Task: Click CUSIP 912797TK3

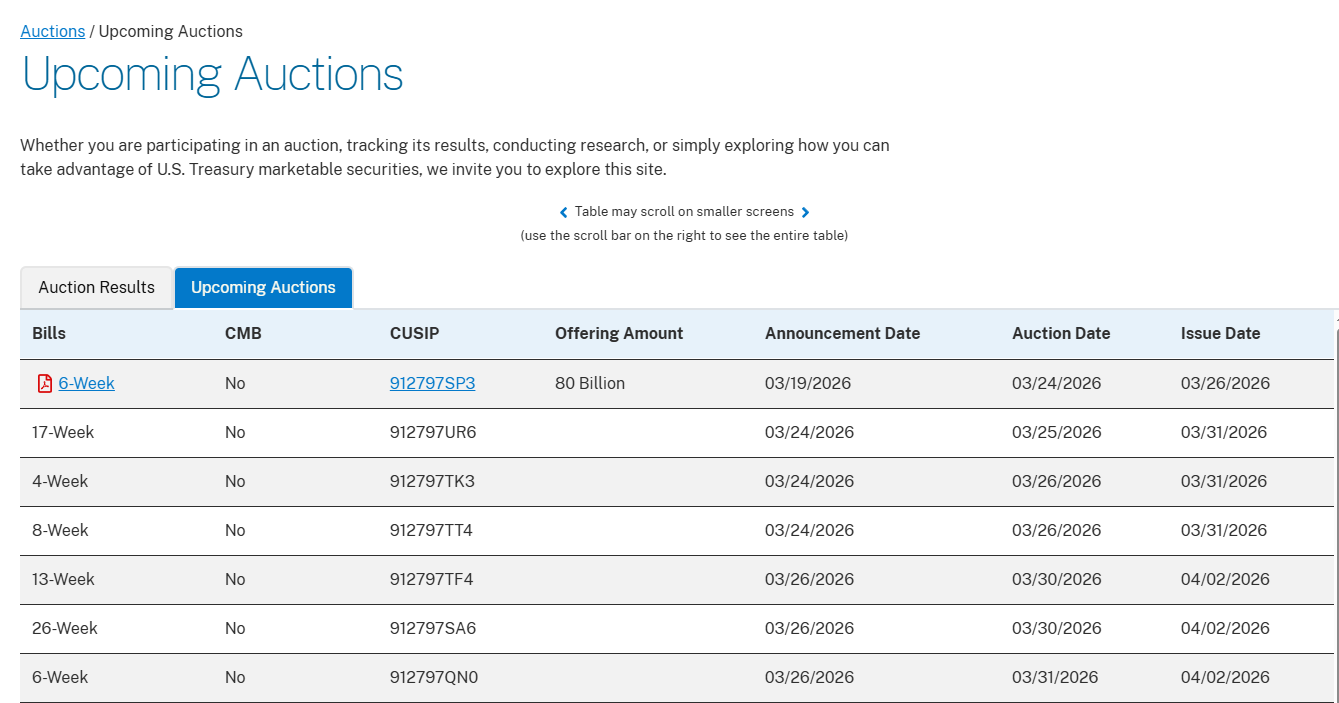Action: (x=432, y=481)
